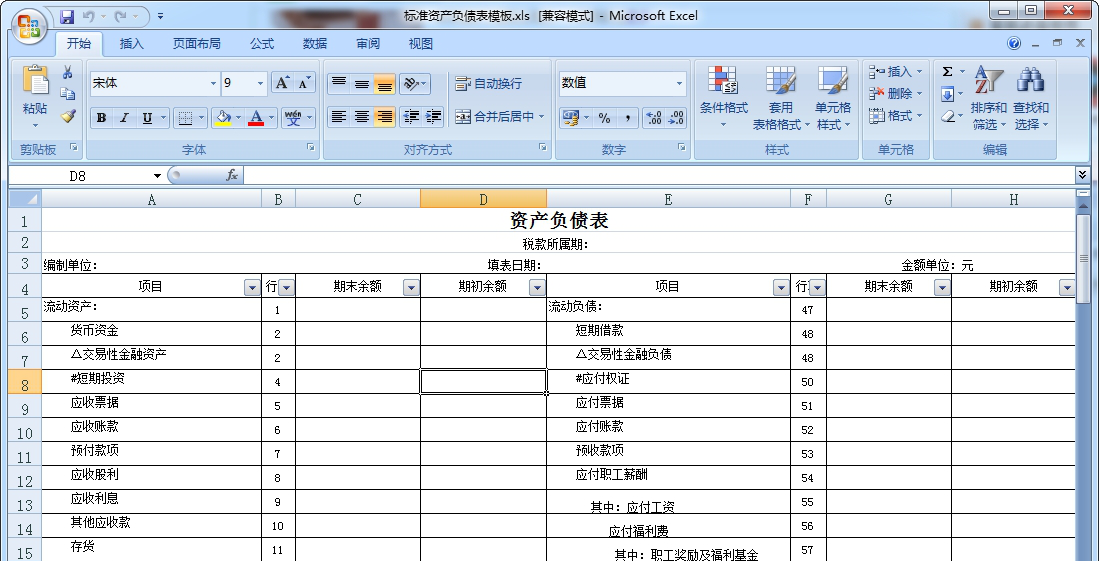Image resolution: width=1099 pixels, height=583 pixels.
Task: Switch to the 页面布局 tab
Action: point(196,43)
